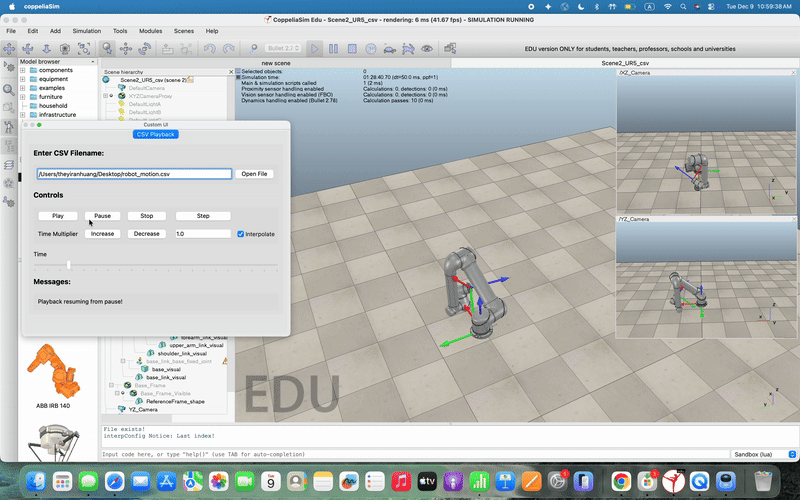Click the time multiplier value field
The height and width of the screenshot is (500, 800).
[x=203, y=234]
